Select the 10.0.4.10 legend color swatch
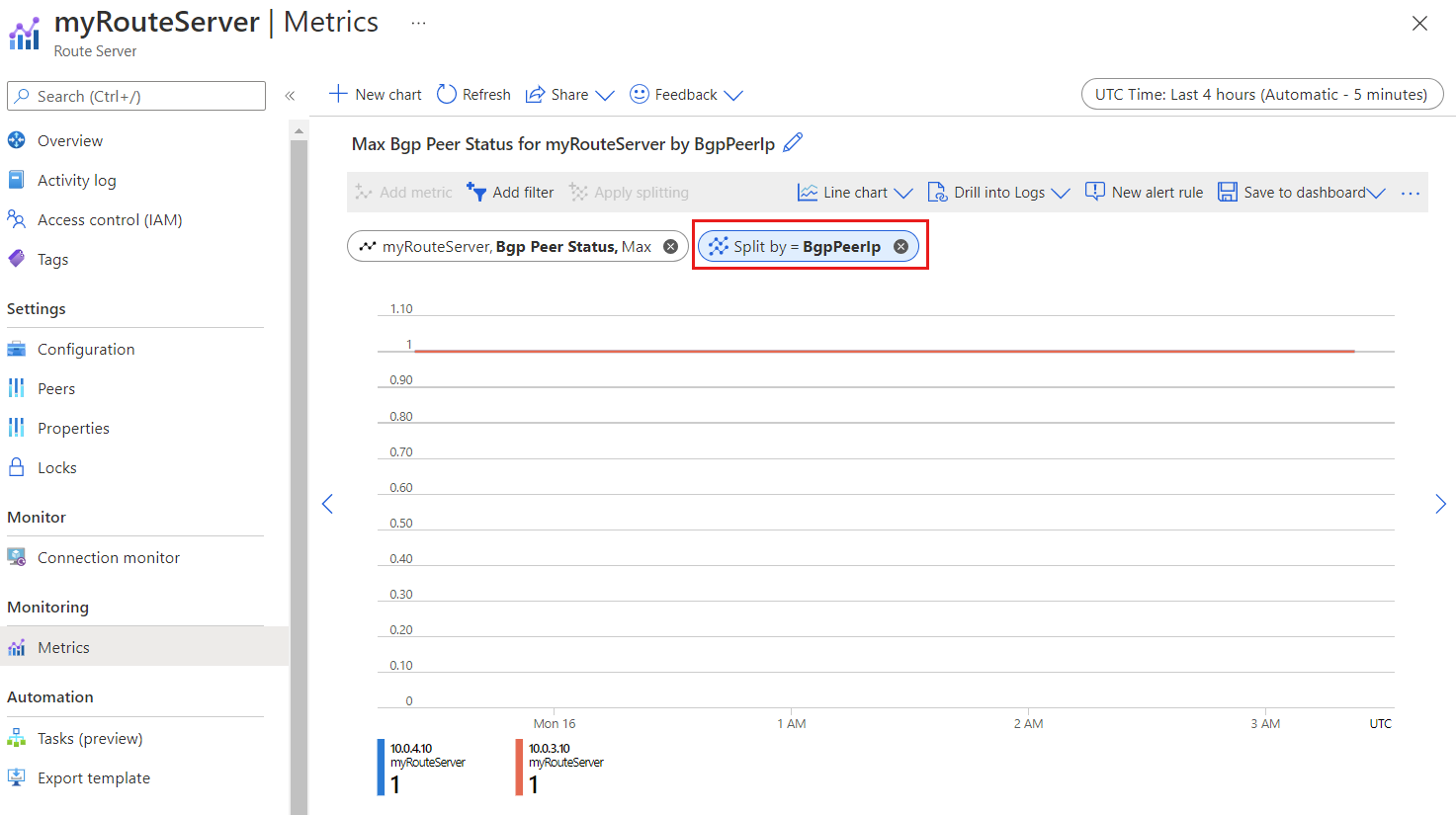 point(380,767)
